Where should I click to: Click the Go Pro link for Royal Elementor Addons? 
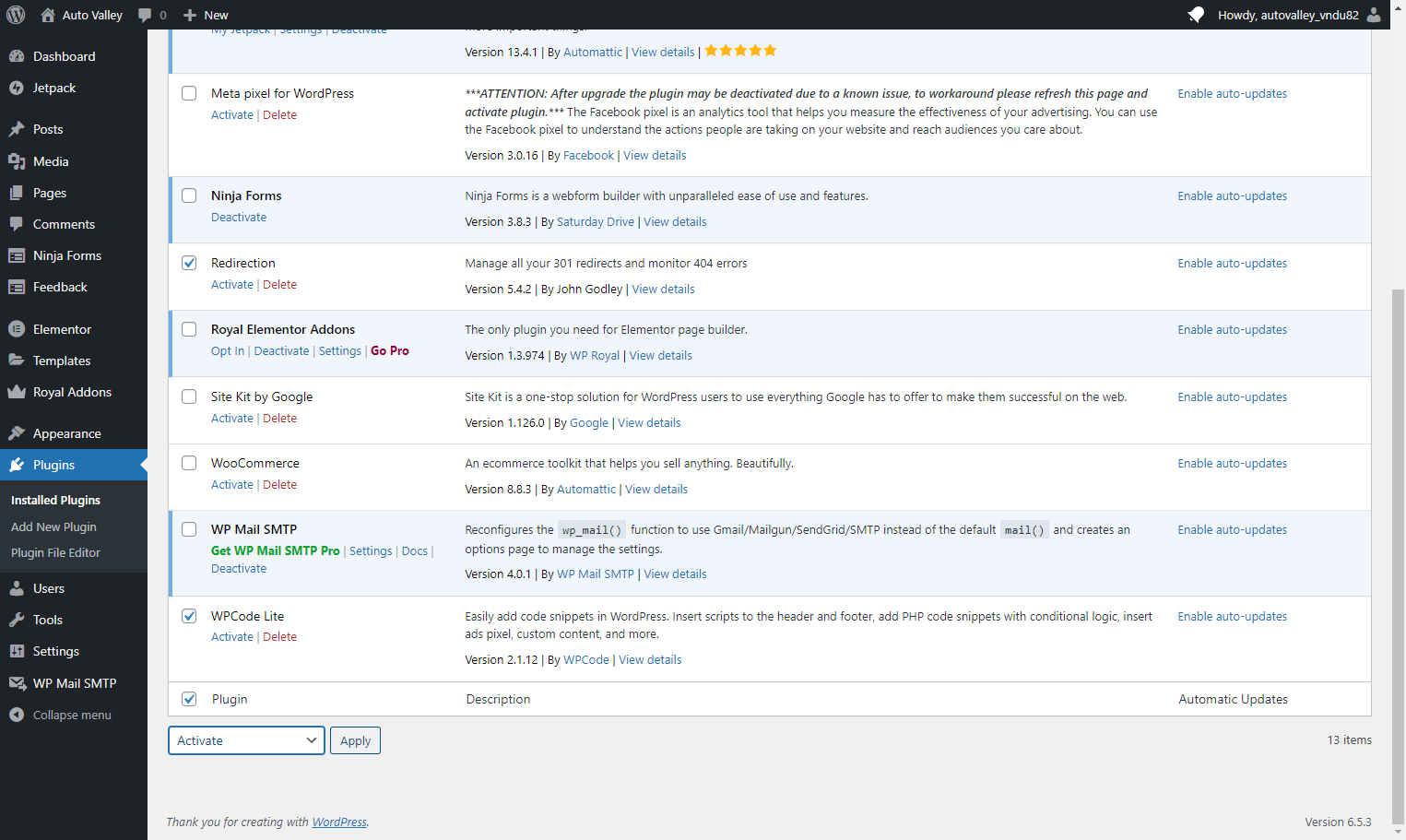[390, 351]
